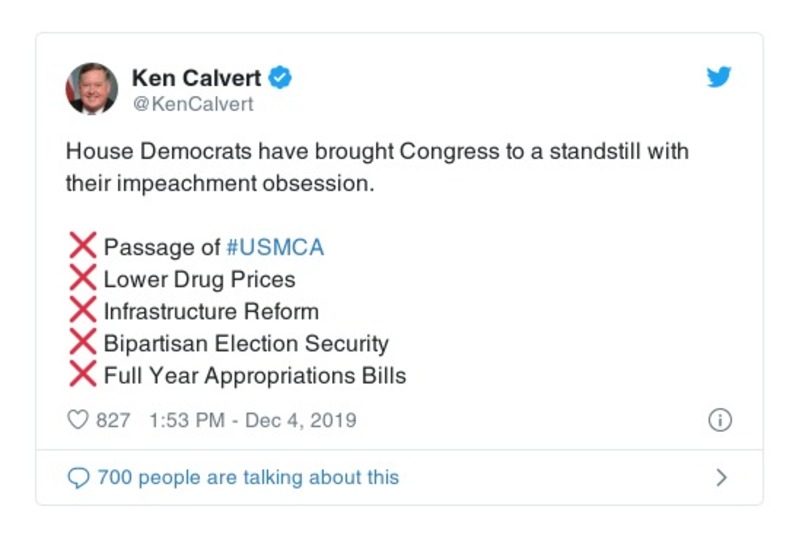This screenshot has width=799, height=538.
Task: Open the #USMCA hashtag link
Action: coord(275,248)
